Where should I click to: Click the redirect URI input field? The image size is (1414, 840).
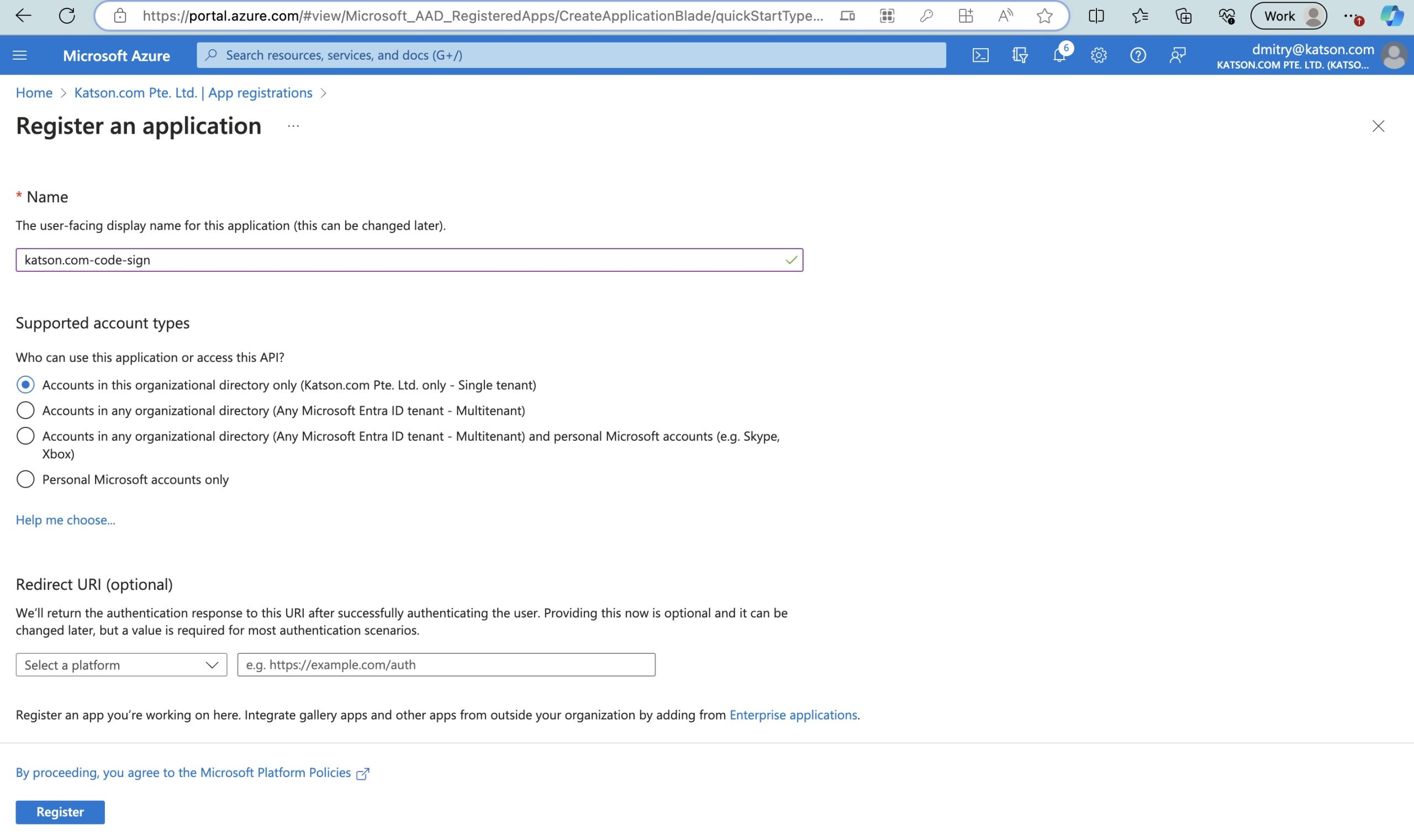click(x=446, y=664)
